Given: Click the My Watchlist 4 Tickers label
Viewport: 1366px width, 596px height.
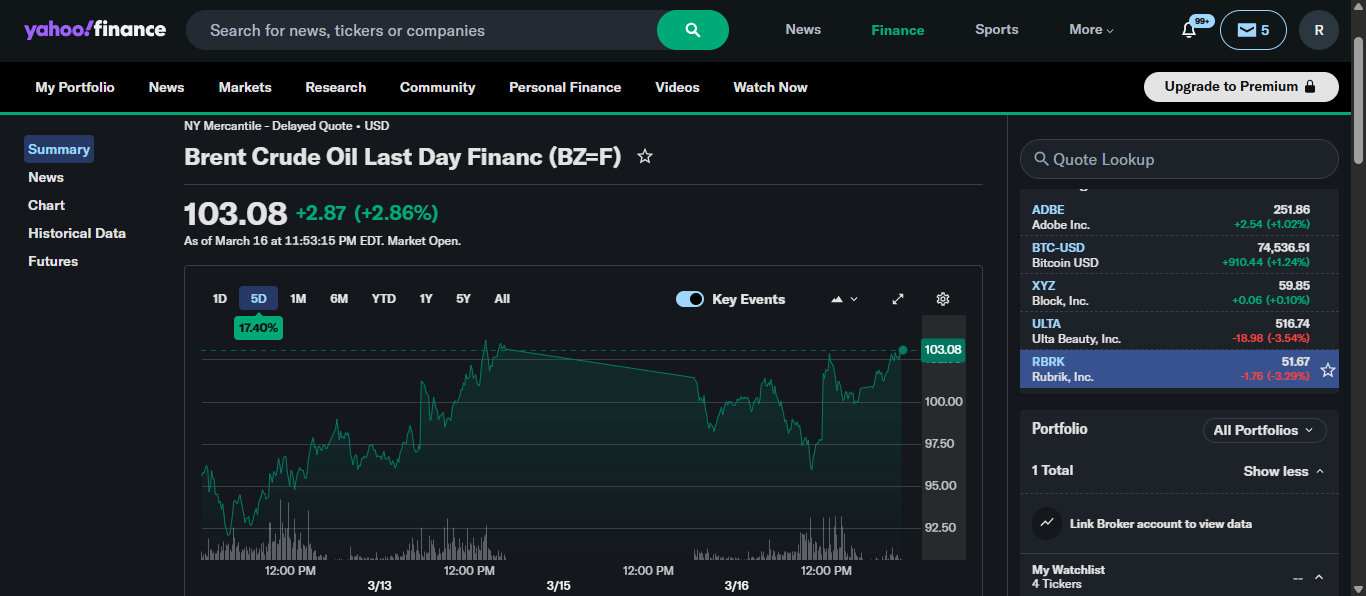Looking at the screenshot, I should [x=1068, y=577].
